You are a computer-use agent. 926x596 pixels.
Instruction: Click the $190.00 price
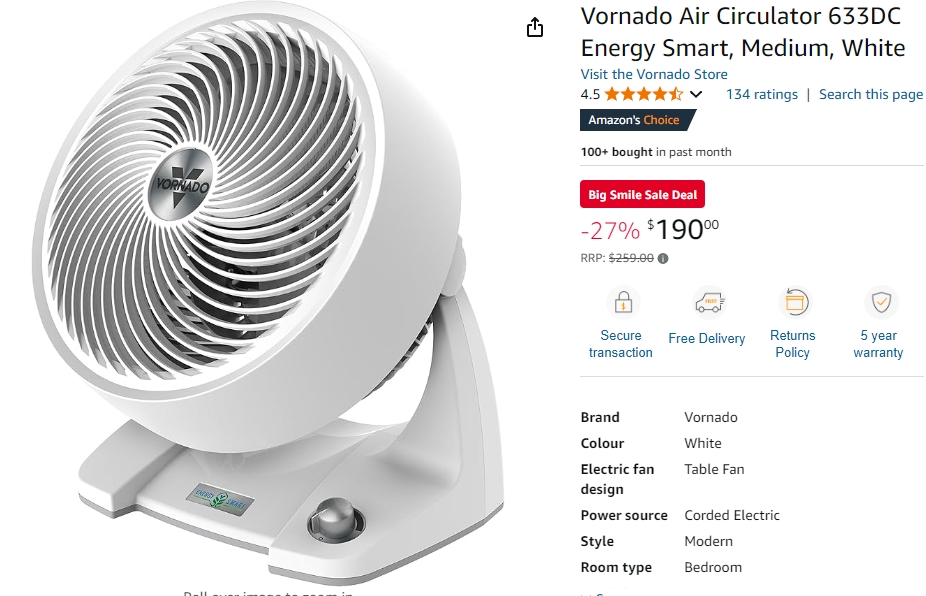pyautogui.click(x=683, y=229)
